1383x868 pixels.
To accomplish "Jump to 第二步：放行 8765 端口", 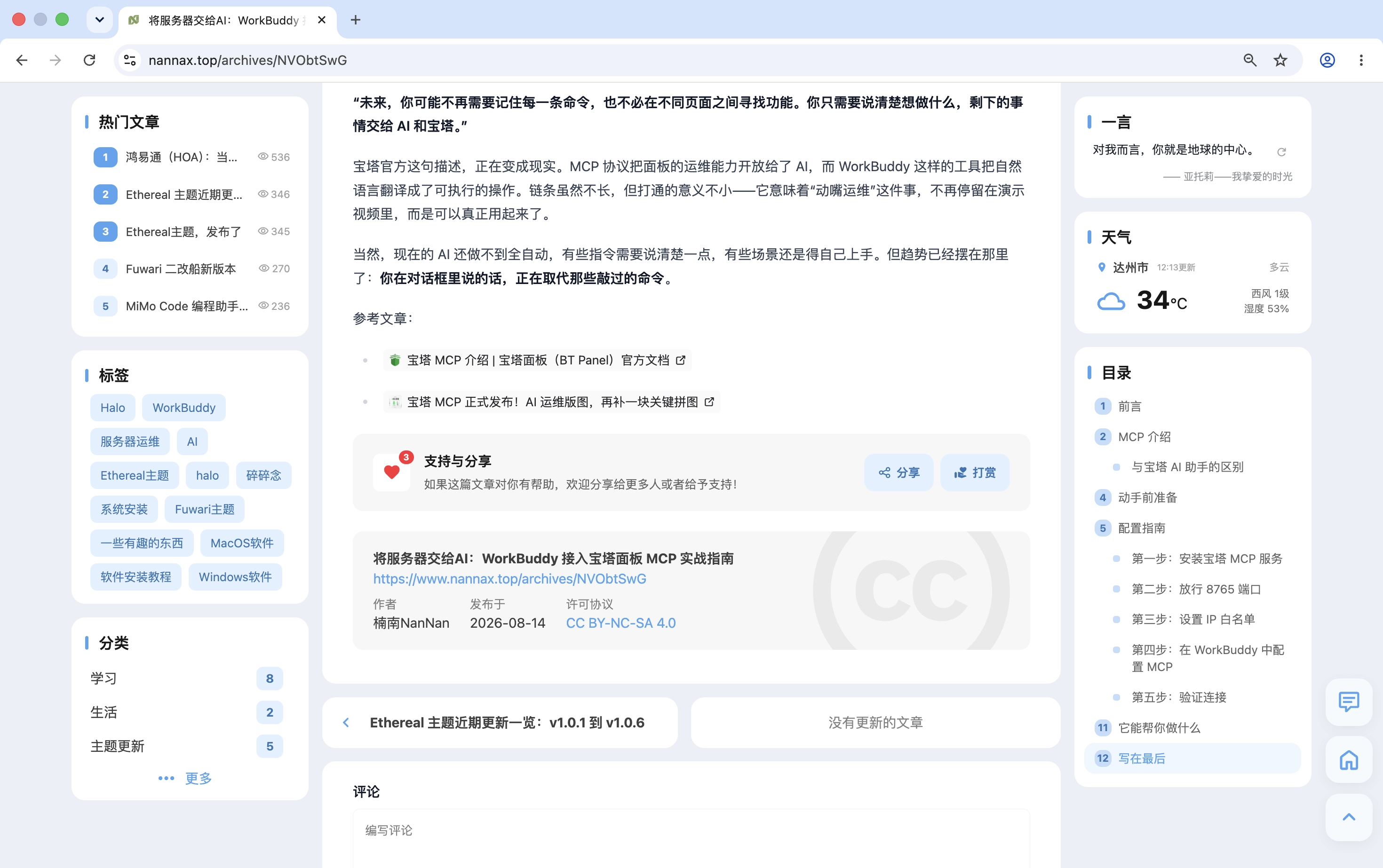I will pos(1192,589).
